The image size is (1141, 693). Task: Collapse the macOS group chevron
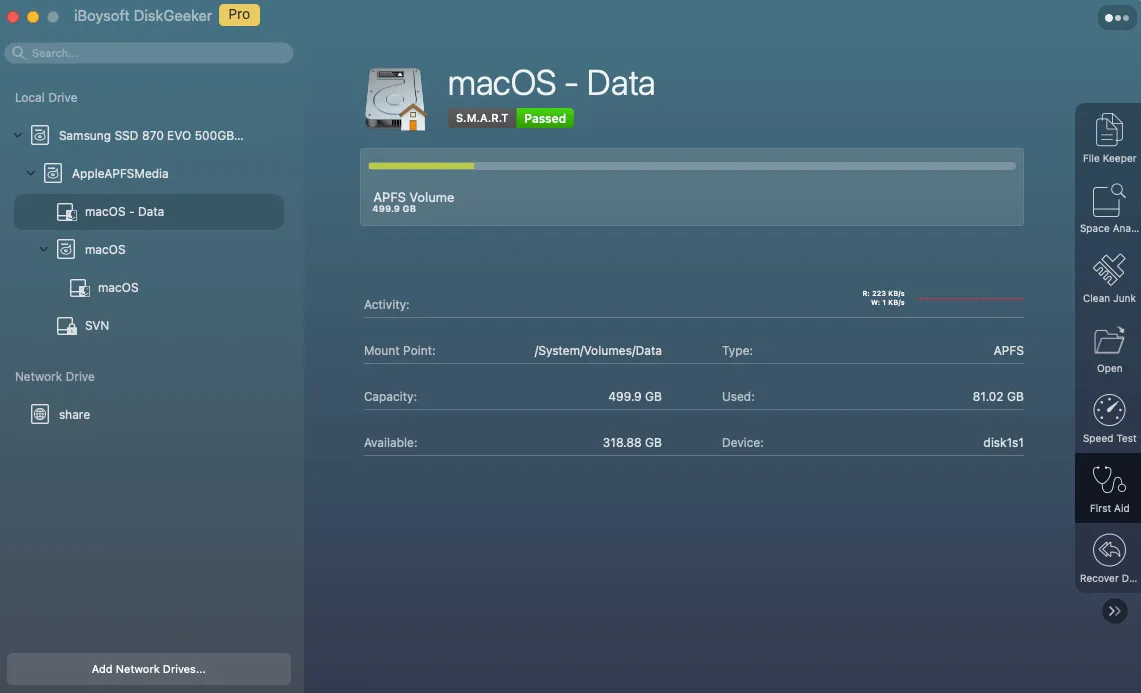[44, 249]
